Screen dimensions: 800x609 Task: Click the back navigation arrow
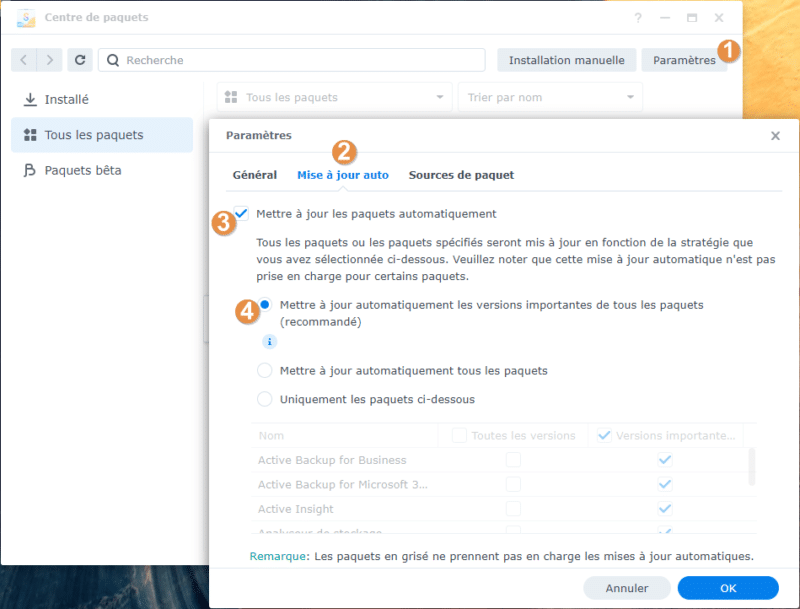[x=23, y=60]
